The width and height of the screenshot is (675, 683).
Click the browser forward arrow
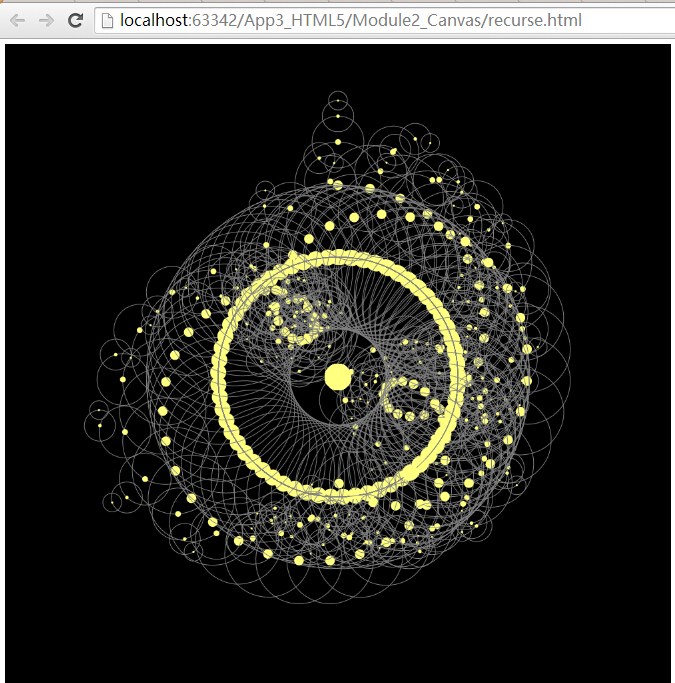point(46,20)
